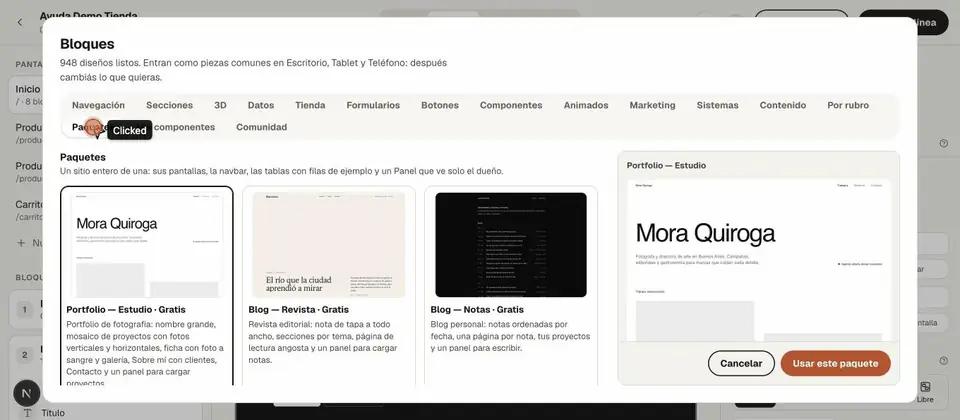
Task: Click the Bloques dialog heading
Action: (x=87, y=44)
